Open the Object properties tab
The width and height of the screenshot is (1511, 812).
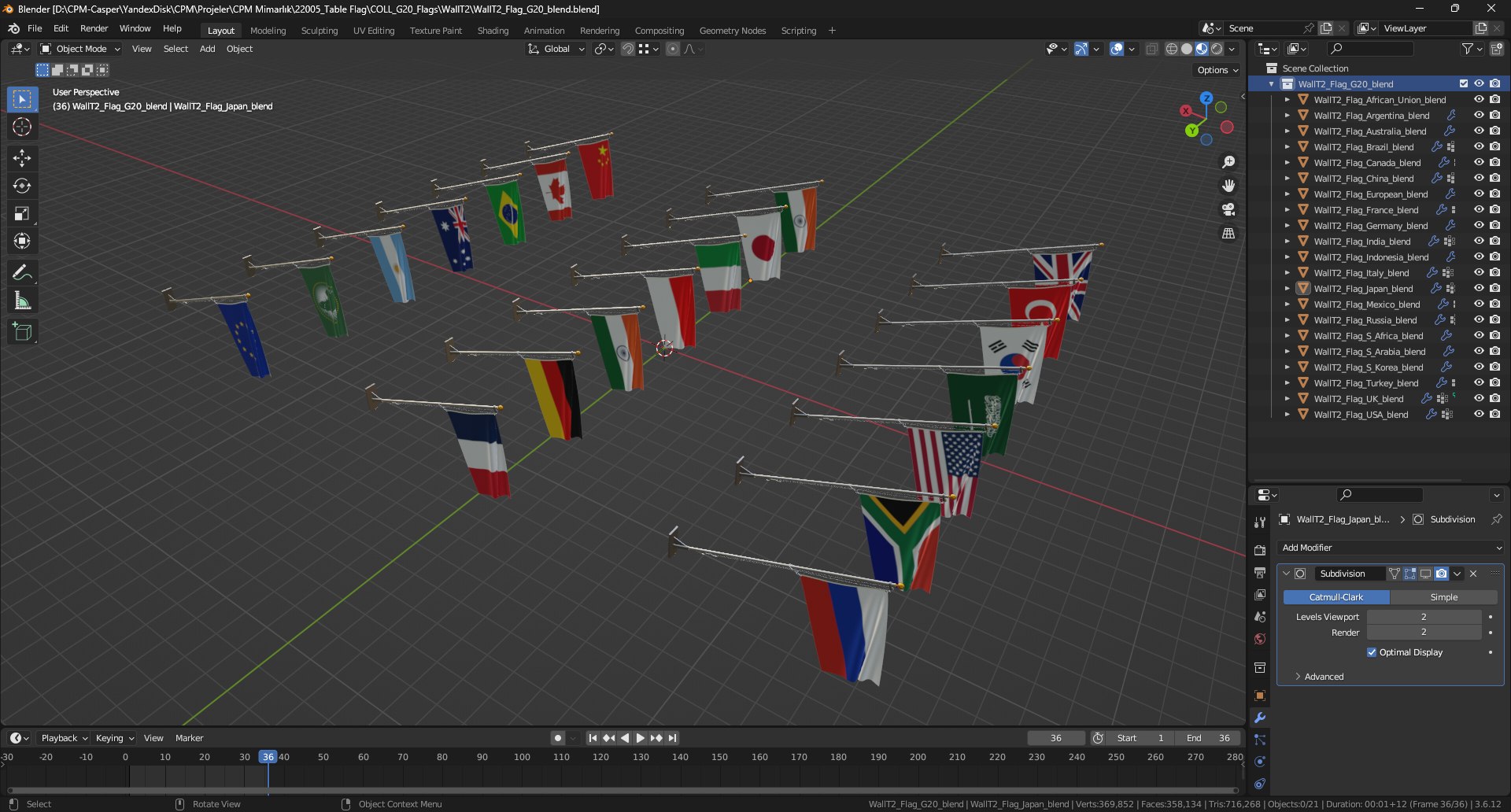click(x=1260, y=696)
